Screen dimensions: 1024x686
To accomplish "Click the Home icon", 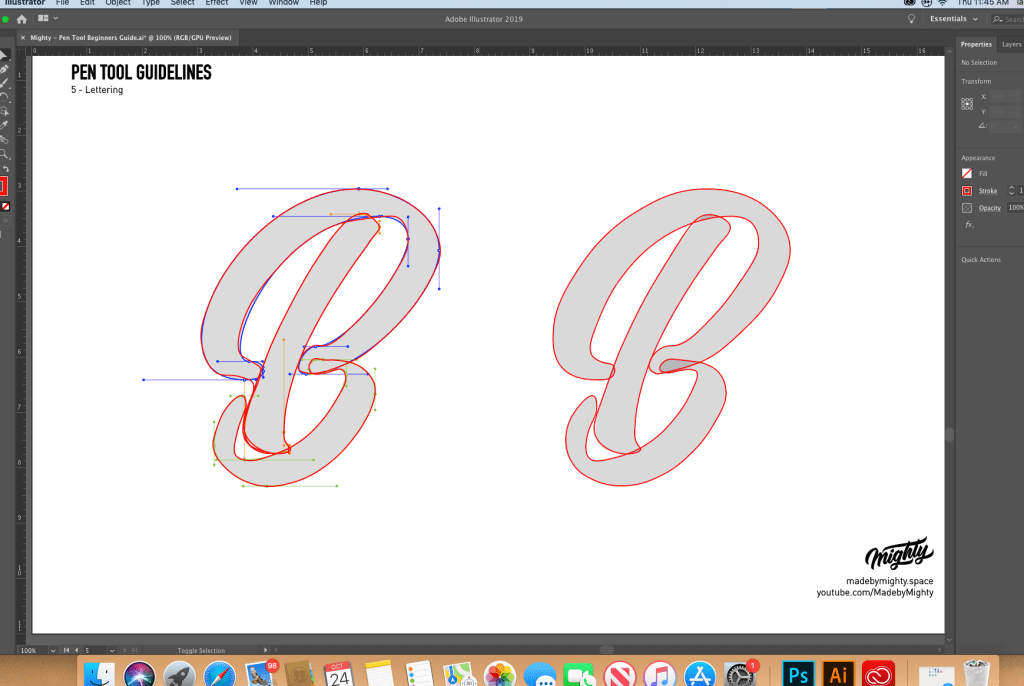I will click(x=22, y=19).
